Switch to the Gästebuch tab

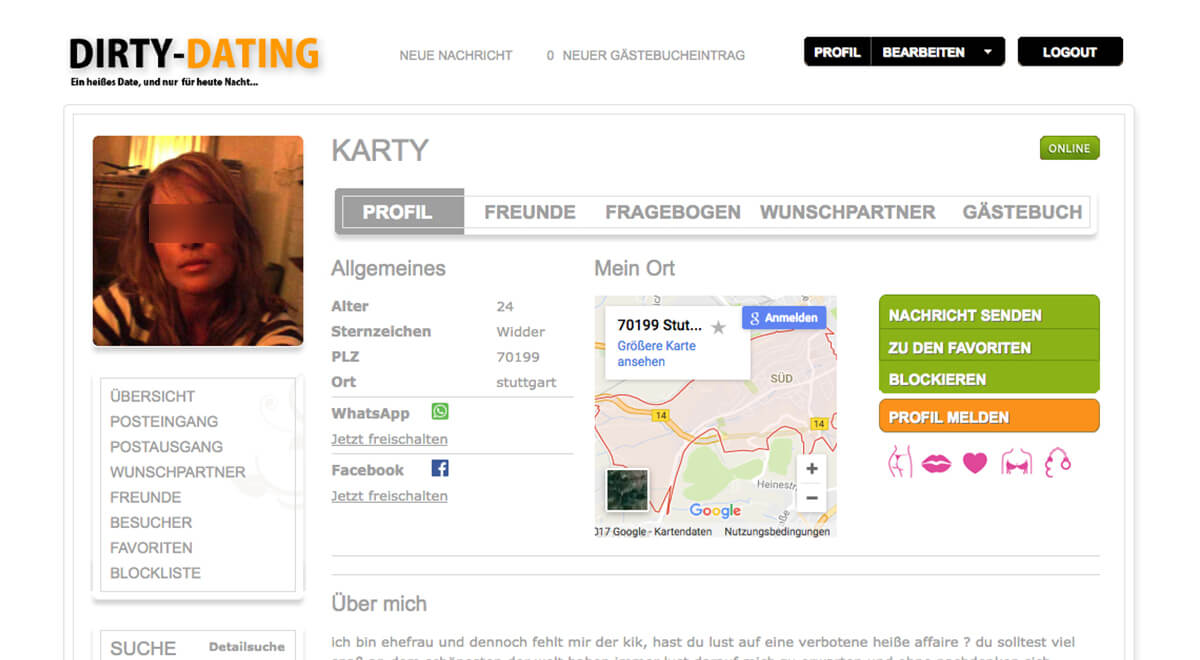[x=1022, y=212]
